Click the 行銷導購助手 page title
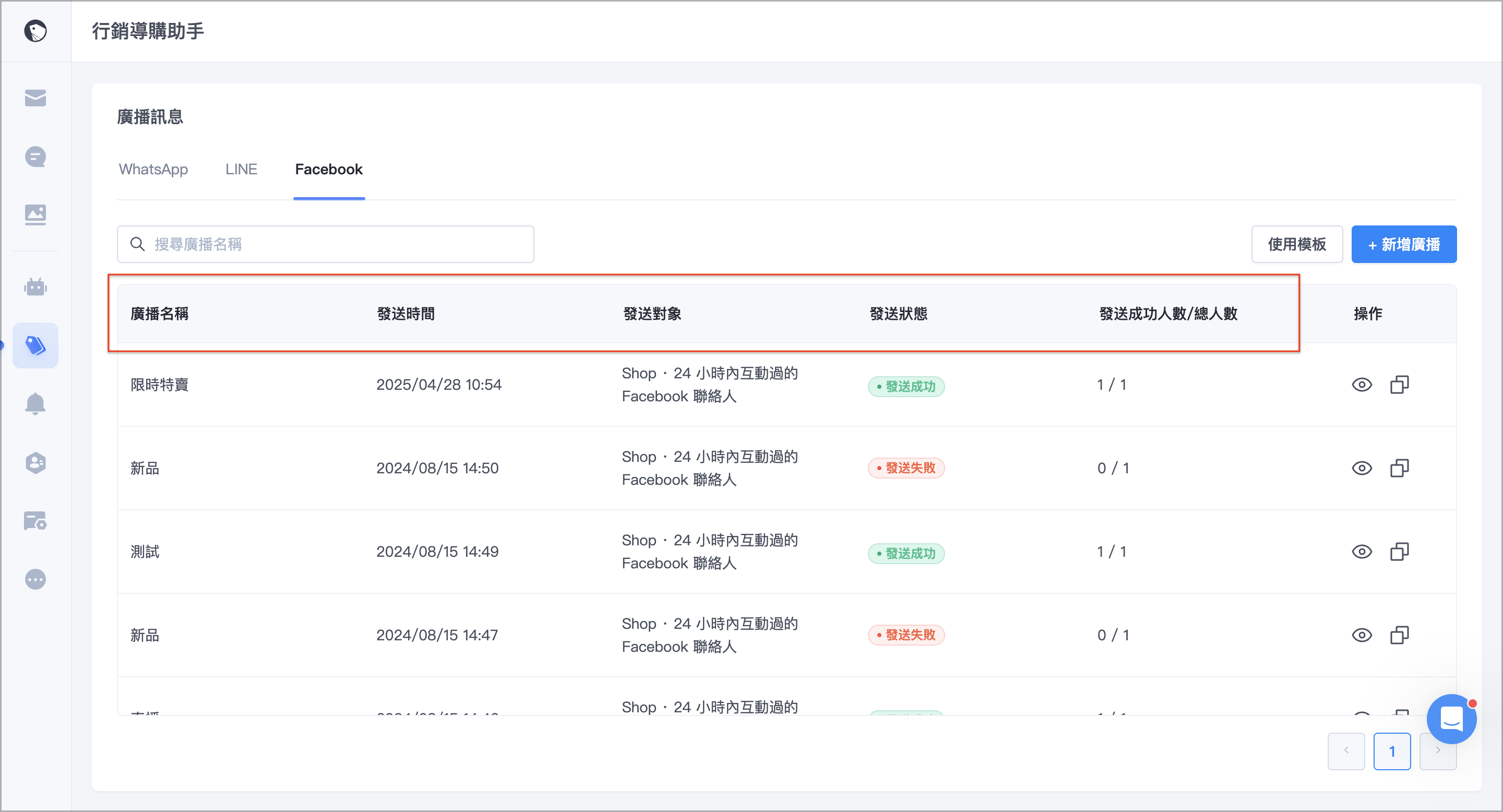The image size is (1503, 812). (148, 31)
